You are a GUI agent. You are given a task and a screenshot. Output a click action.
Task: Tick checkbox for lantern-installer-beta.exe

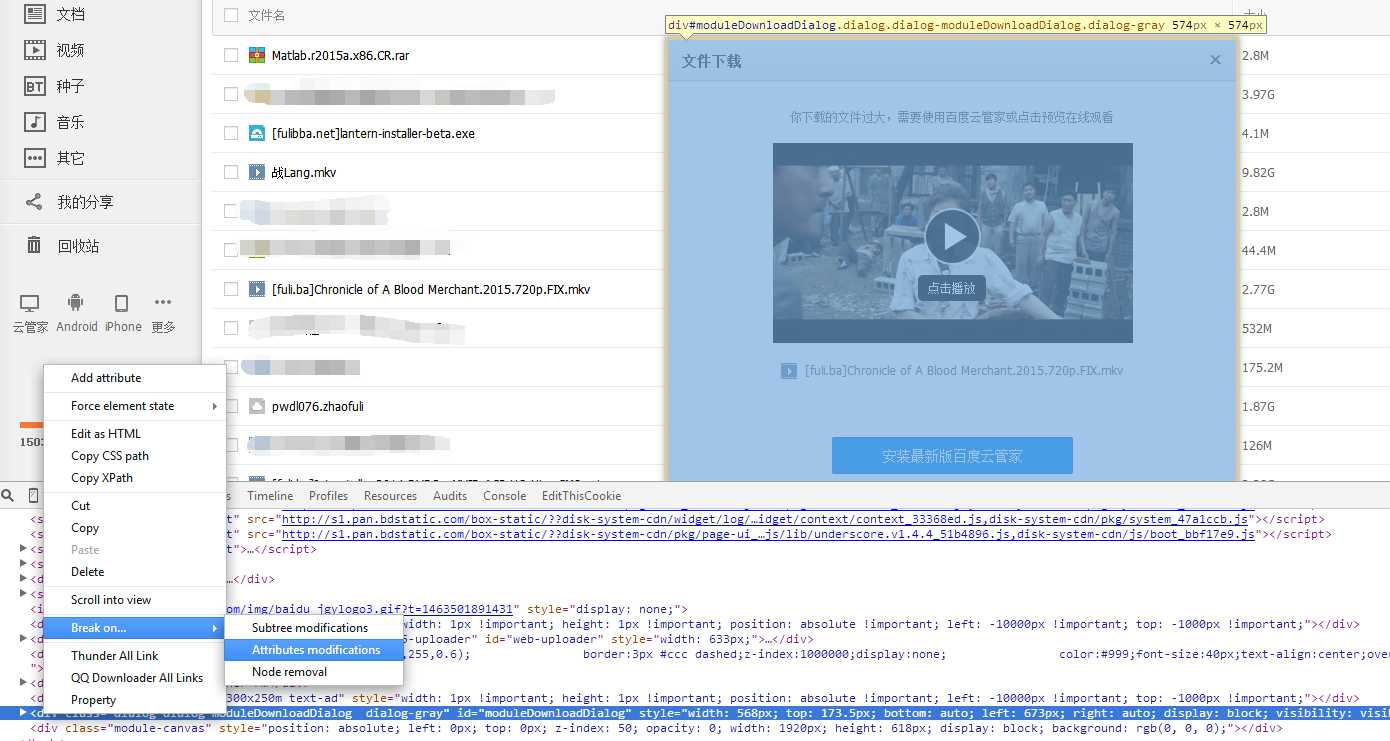click(x=231, y=133)
